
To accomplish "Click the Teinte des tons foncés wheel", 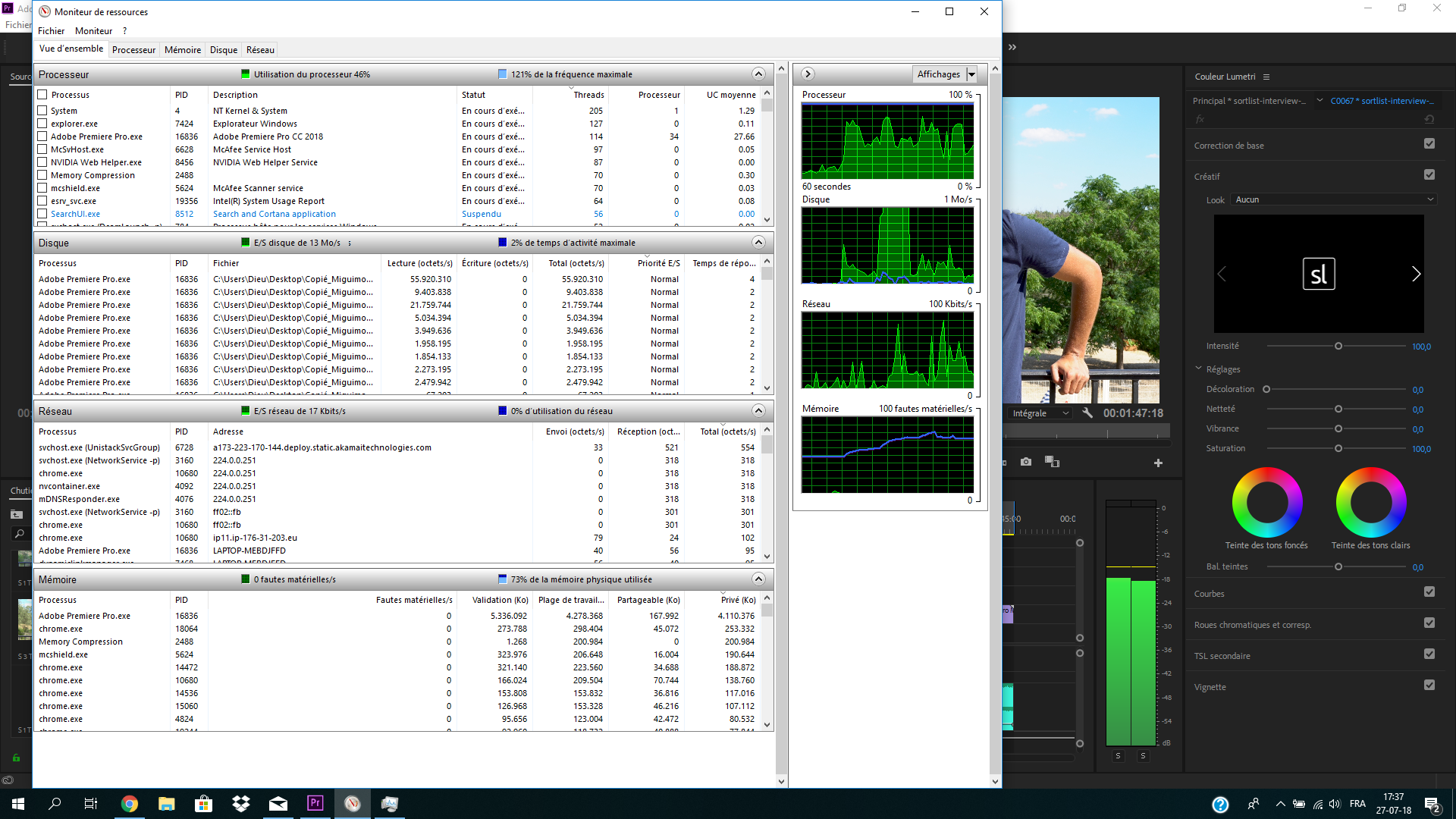I will pos(1267,502).
